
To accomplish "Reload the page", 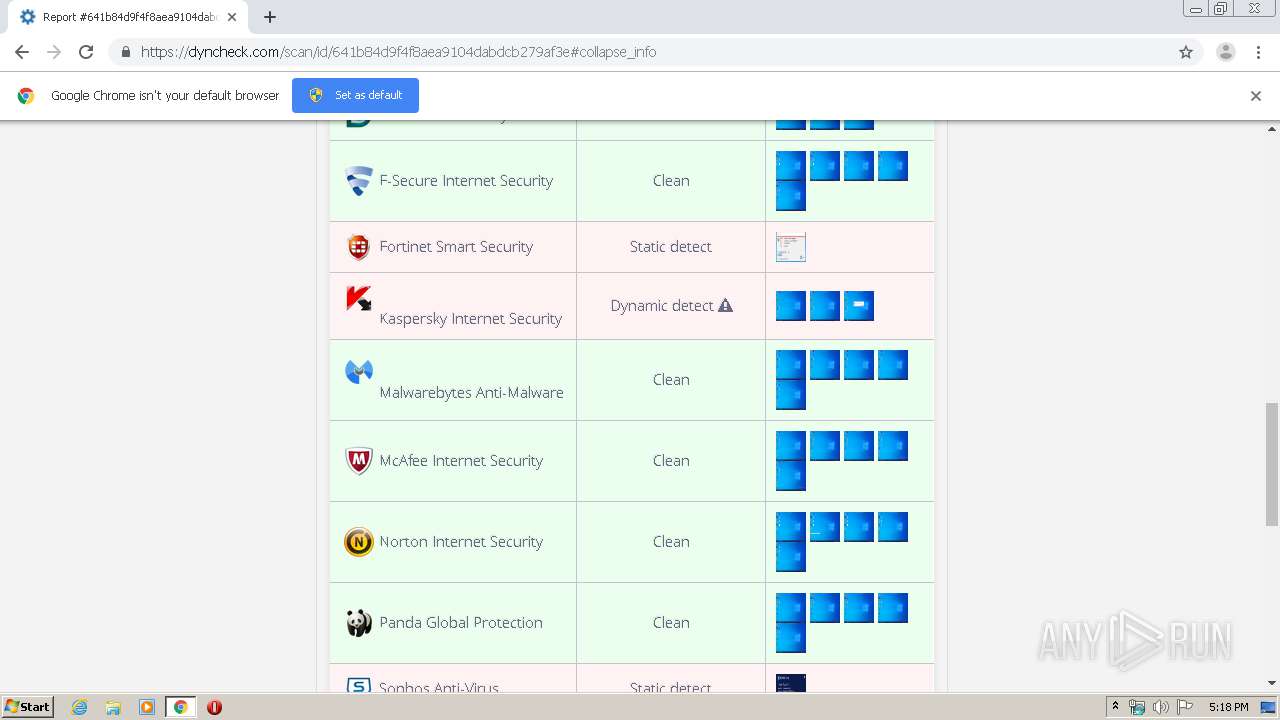I will (86, 52).
